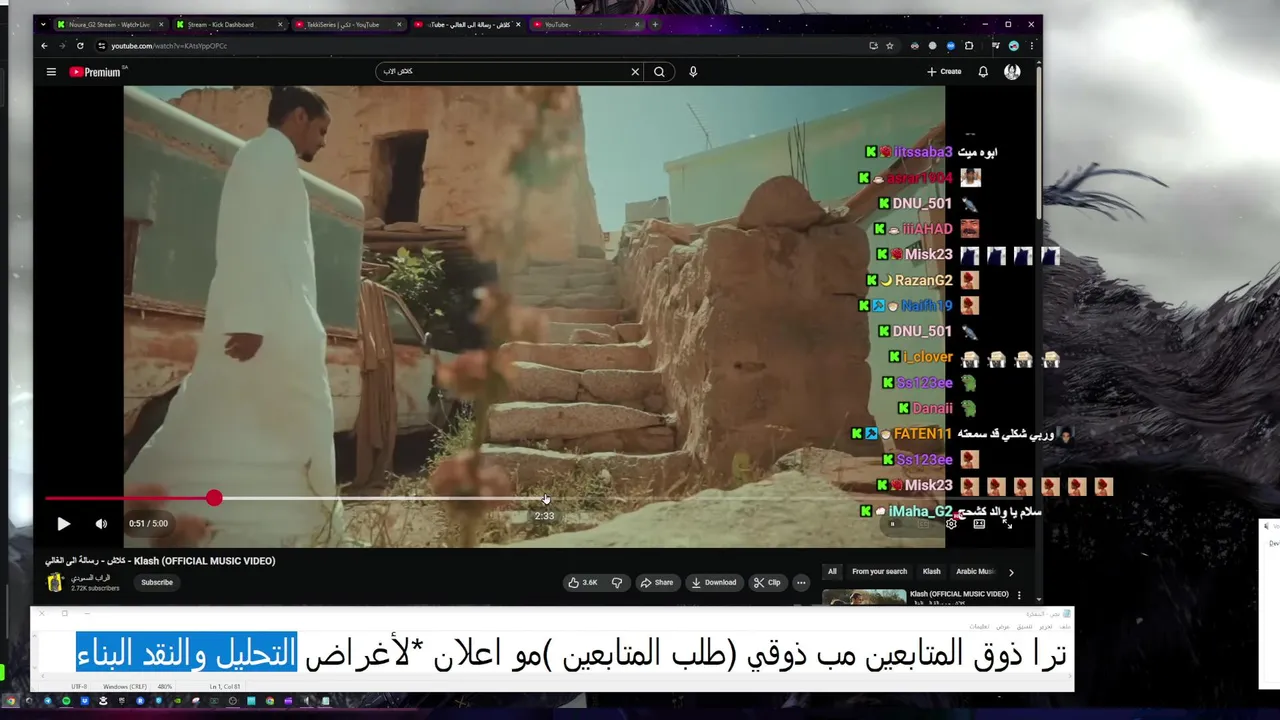Viewport: 1280px width, 720px height.
Task: Play the paused video
Action: (63, 524)
